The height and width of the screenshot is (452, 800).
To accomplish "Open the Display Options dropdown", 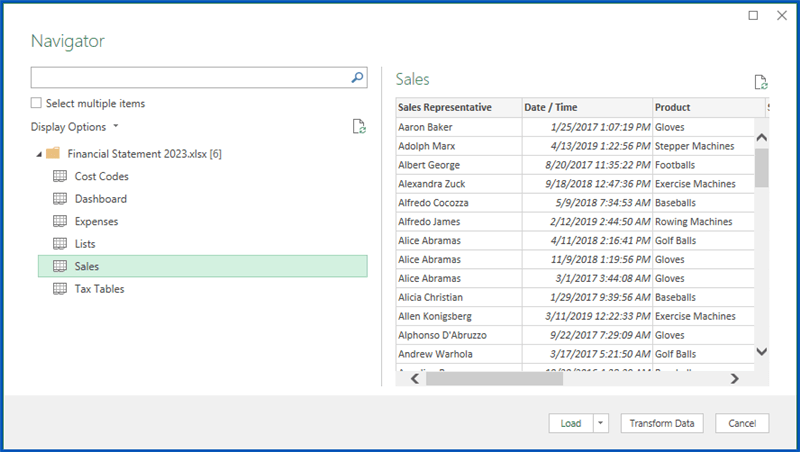I will [75, 127].
